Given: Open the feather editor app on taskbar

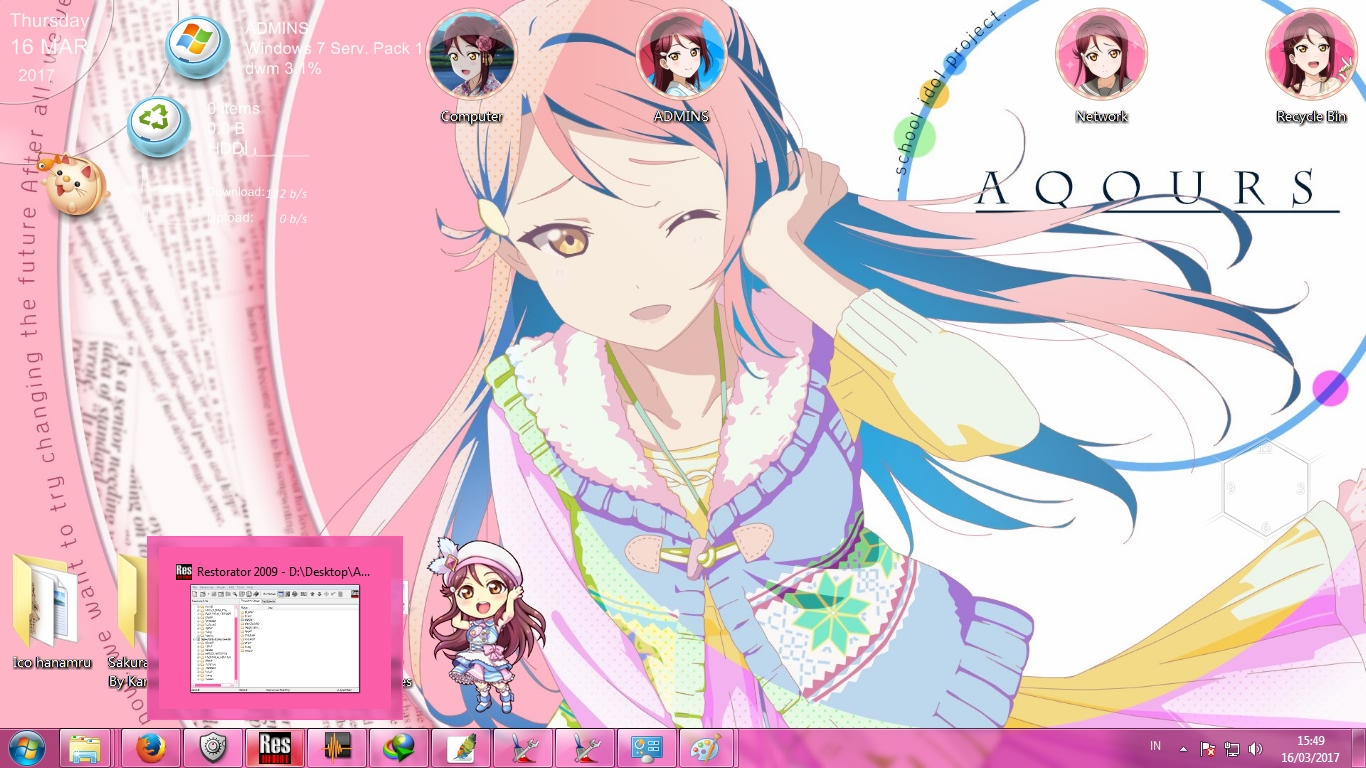Looking at the screenshot, I should [461, 748].
